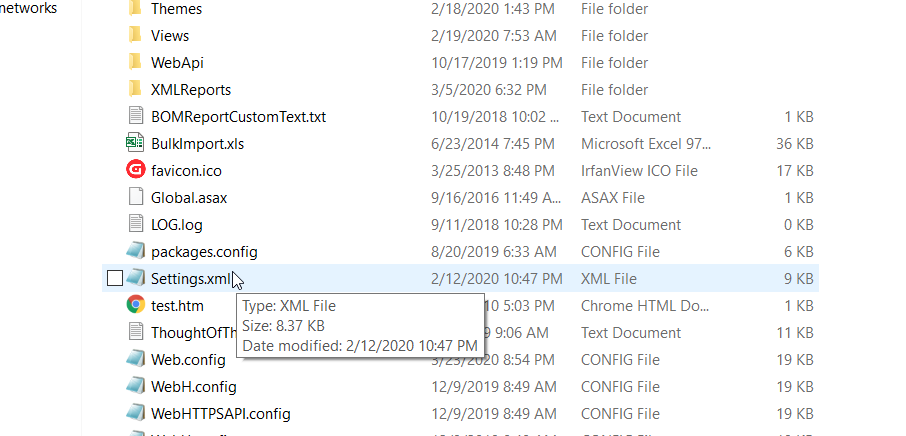The height and width of the screenshot is (436, 906).
Task: Click the Views folder icon
Action: coord(135,36)
